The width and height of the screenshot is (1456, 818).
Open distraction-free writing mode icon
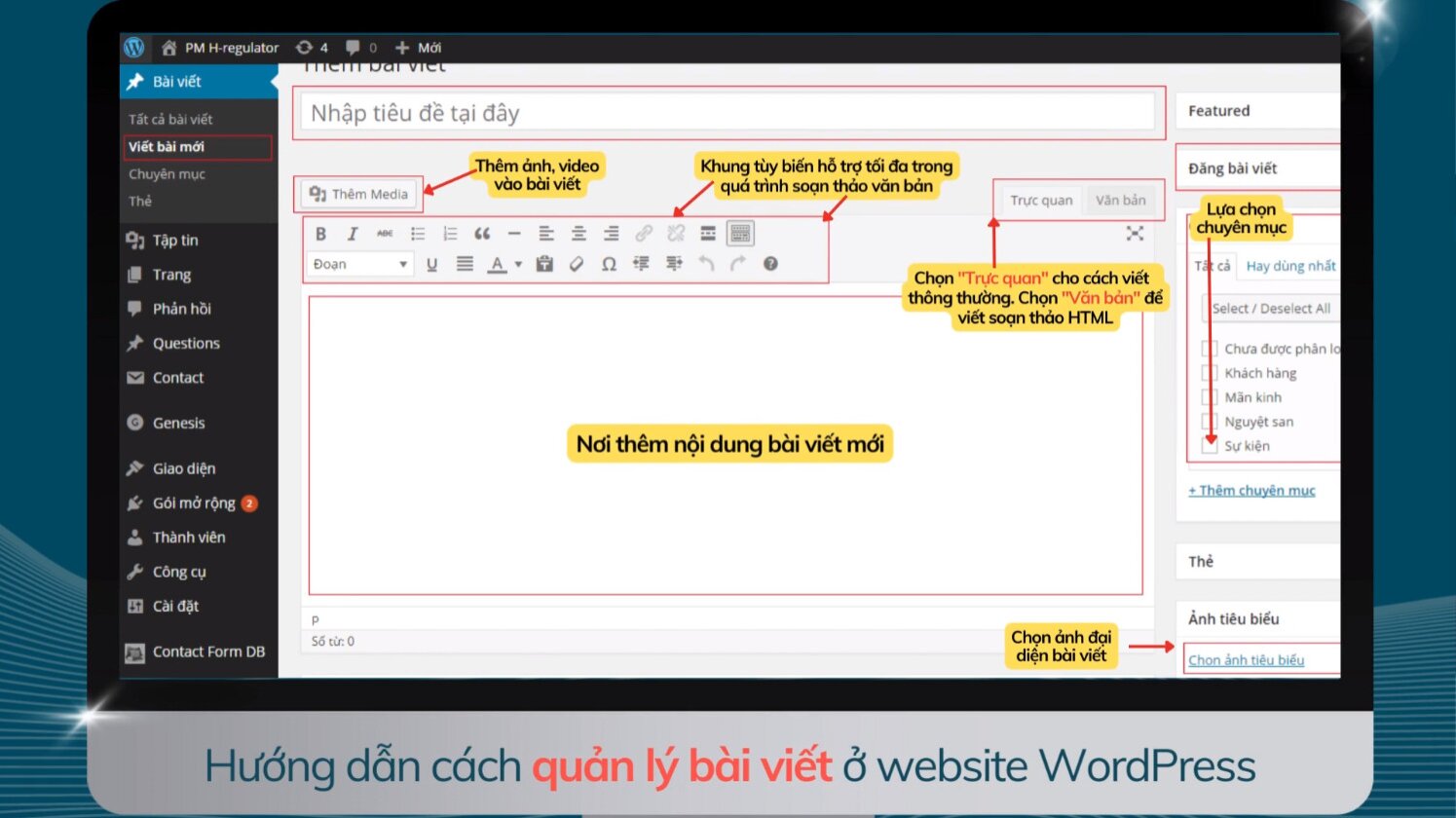click(1134, 234)
